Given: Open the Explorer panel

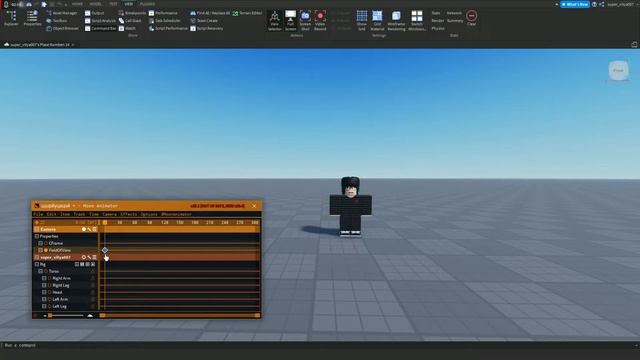Looking at the screenshot, I should 11,19.
